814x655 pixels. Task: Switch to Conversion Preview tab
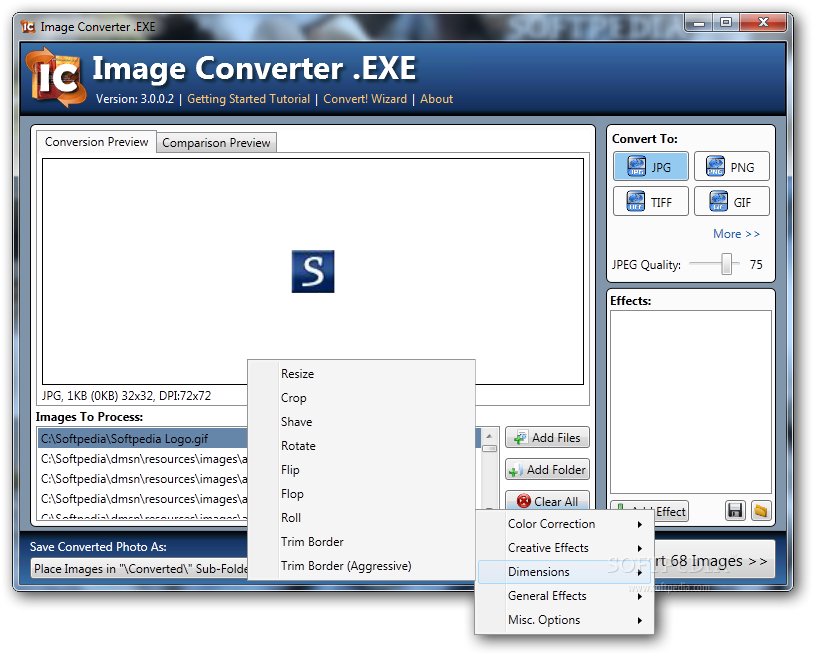point(97,142)
